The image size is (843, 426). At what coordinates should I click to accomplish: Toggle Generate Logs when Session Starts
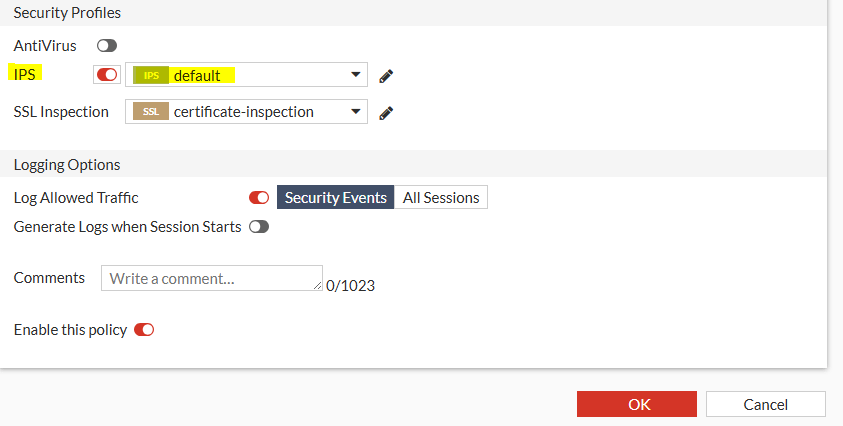click(259, 227)
